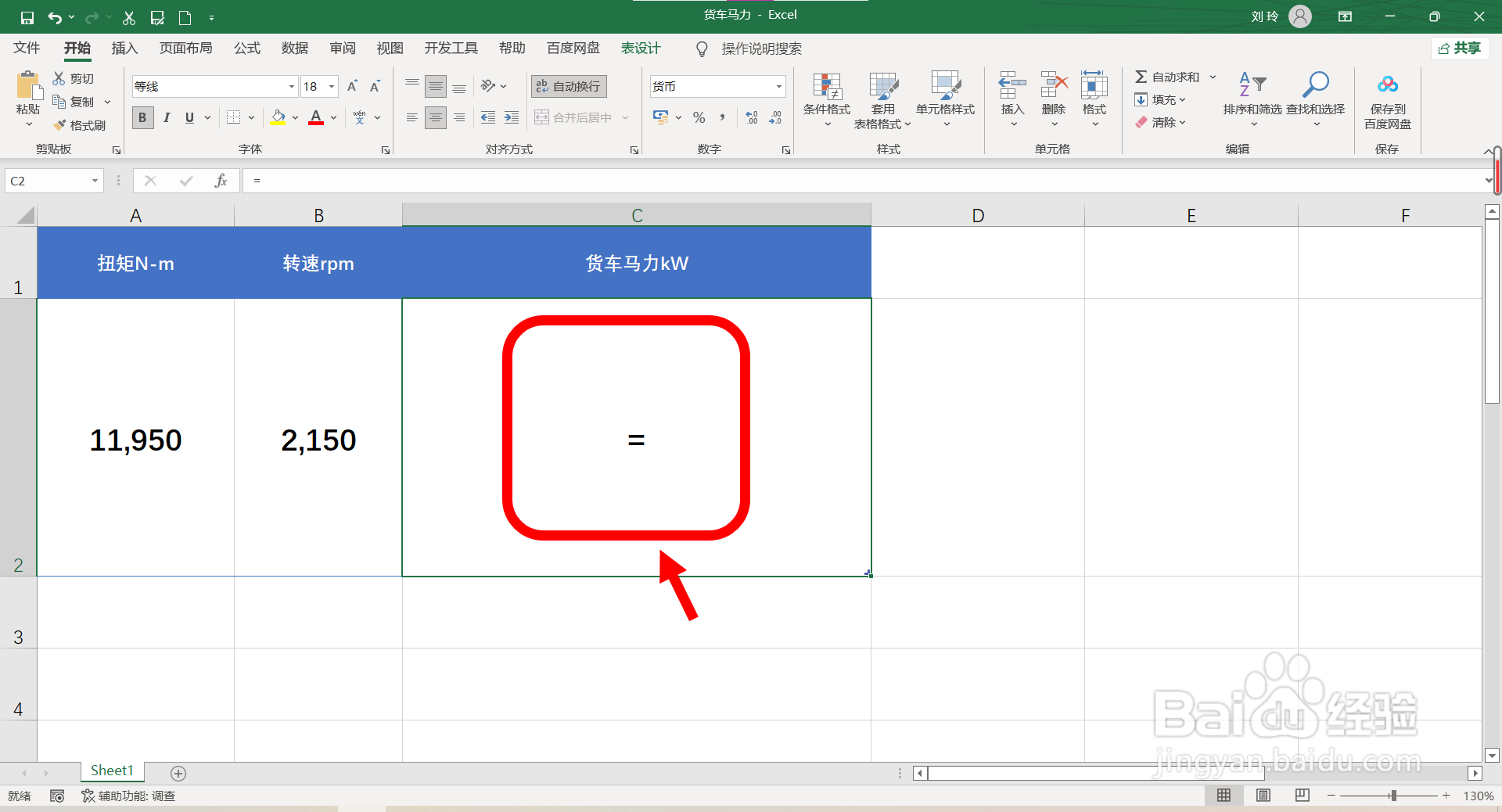Click the Sort and Filter (排序和筛选) icon

pyautogui.click(x=1252, y=84)
